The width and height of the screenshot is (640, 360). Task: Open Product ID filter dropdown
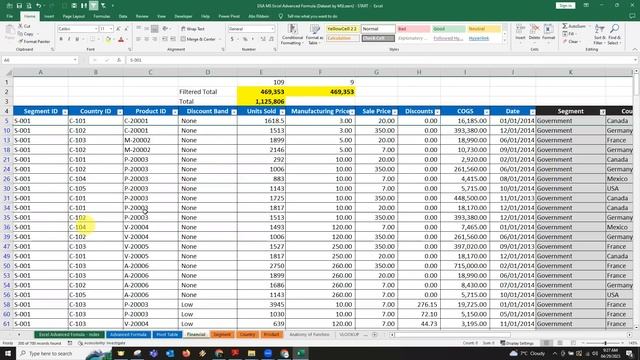[175, 112]
